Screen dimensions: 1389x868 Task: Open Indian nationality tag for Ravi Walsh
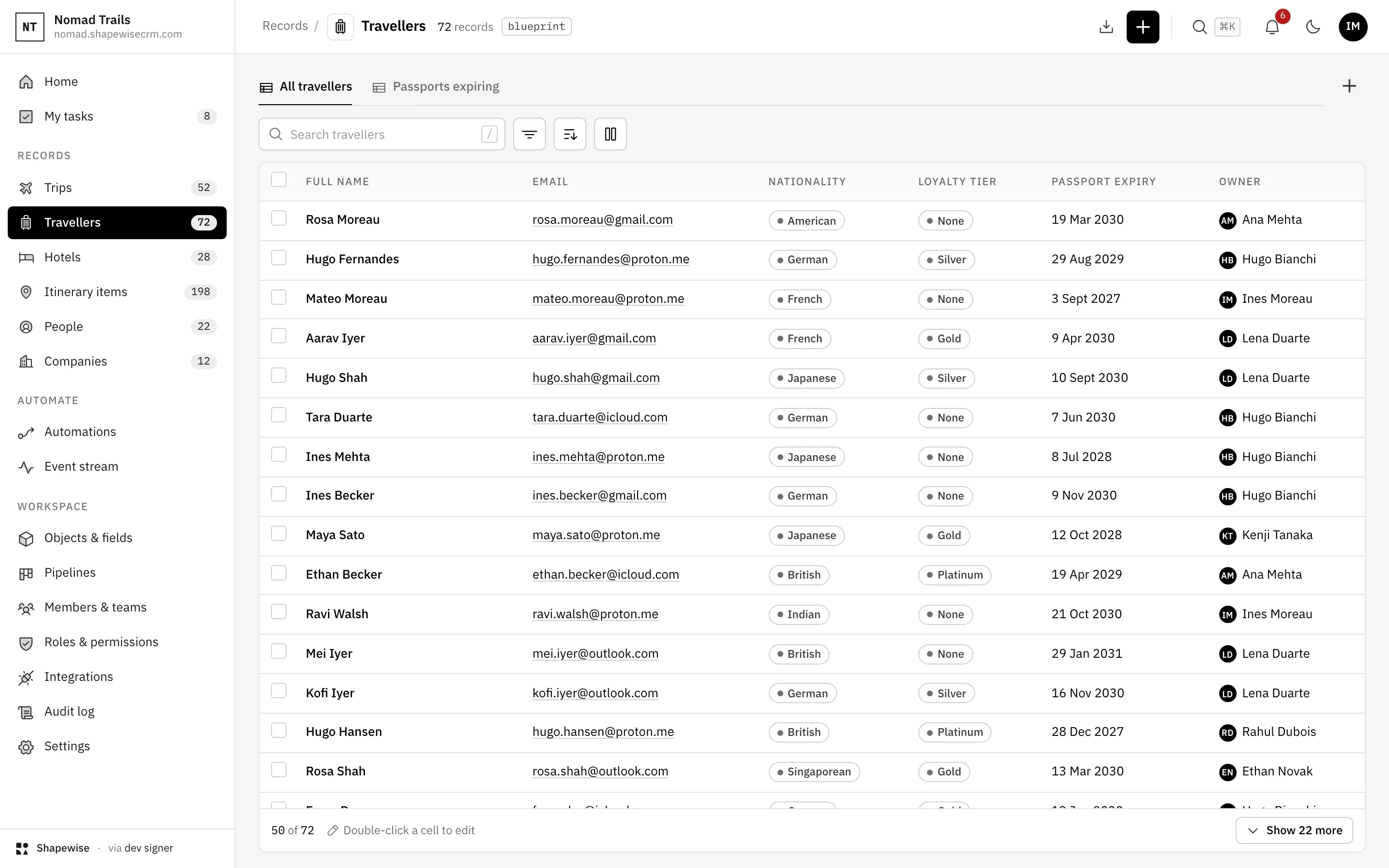tap(798, 614)
